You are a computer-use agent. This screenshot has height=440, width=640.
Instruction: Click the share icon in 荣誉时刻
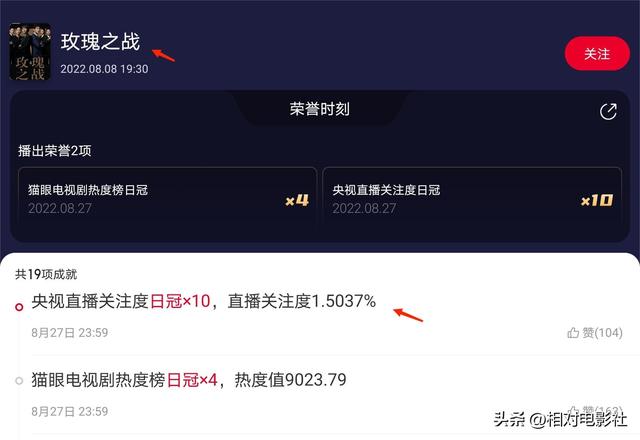pyautogui.click(x=608, y=111)
